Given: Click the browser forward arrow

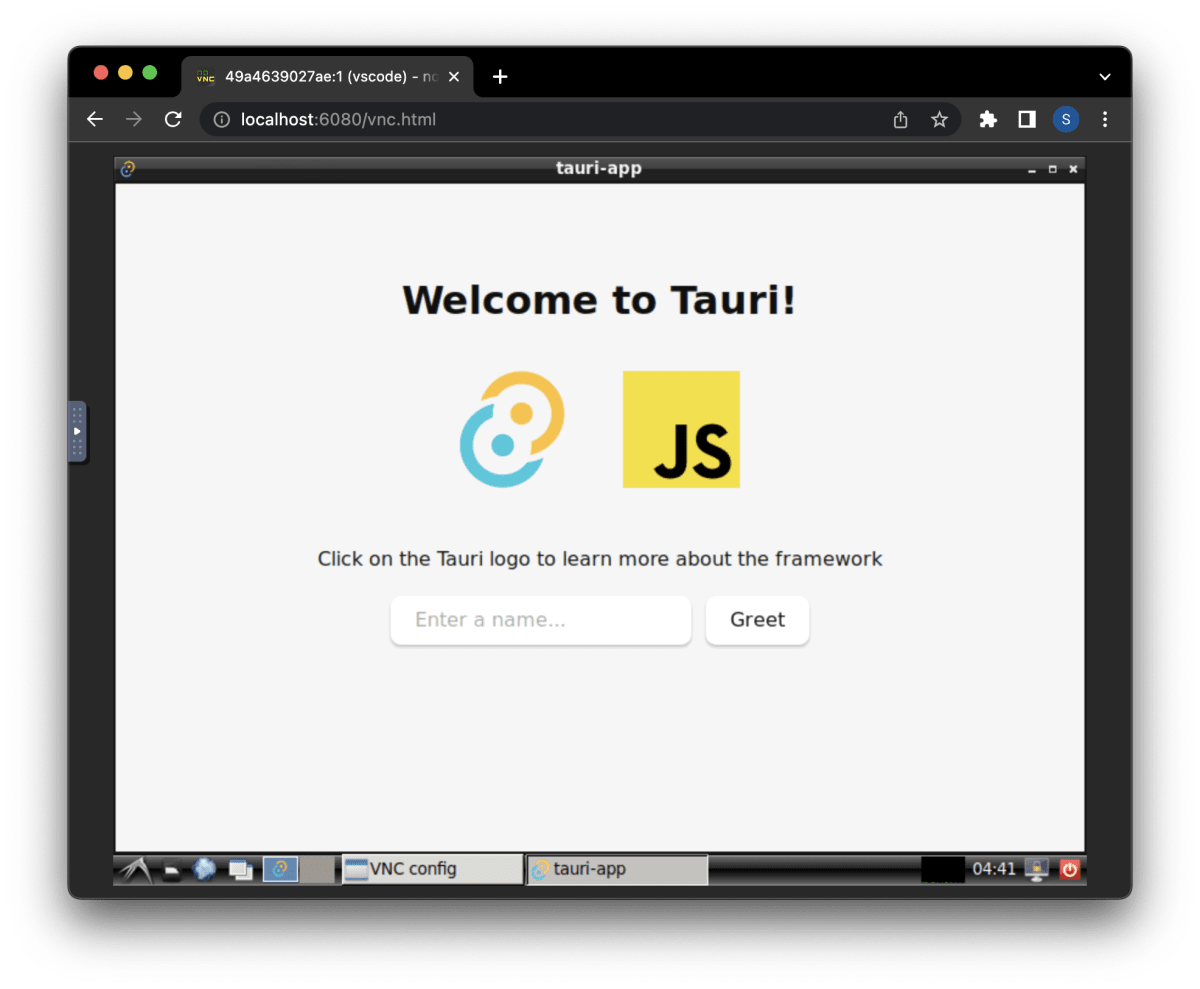Looking at the screenshot, I should 134,120.
